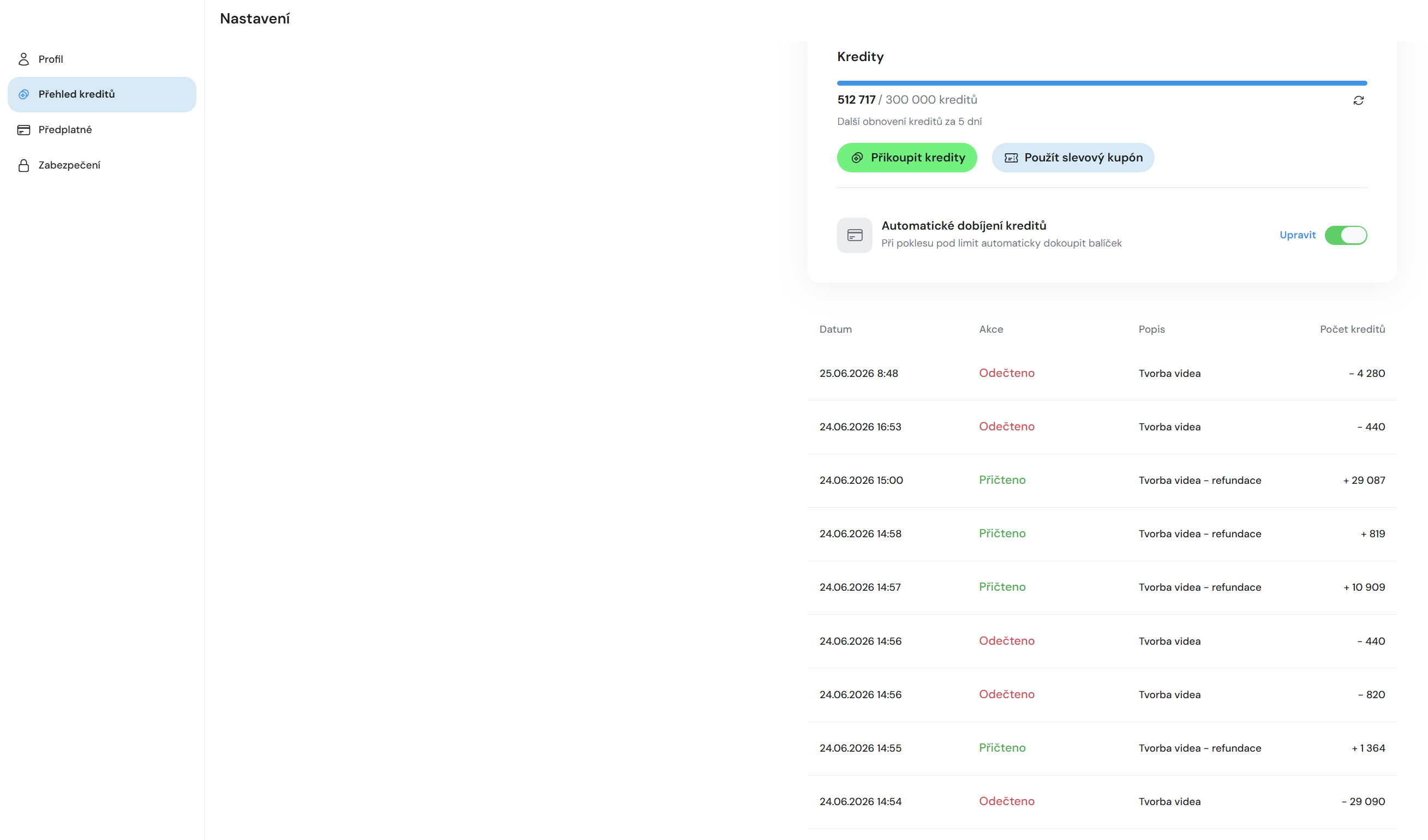Image resolution: width=1428 pixels, height=840 pixels.
Task: Click the 512 717 credit balance value
Action: tap(856, 100)
